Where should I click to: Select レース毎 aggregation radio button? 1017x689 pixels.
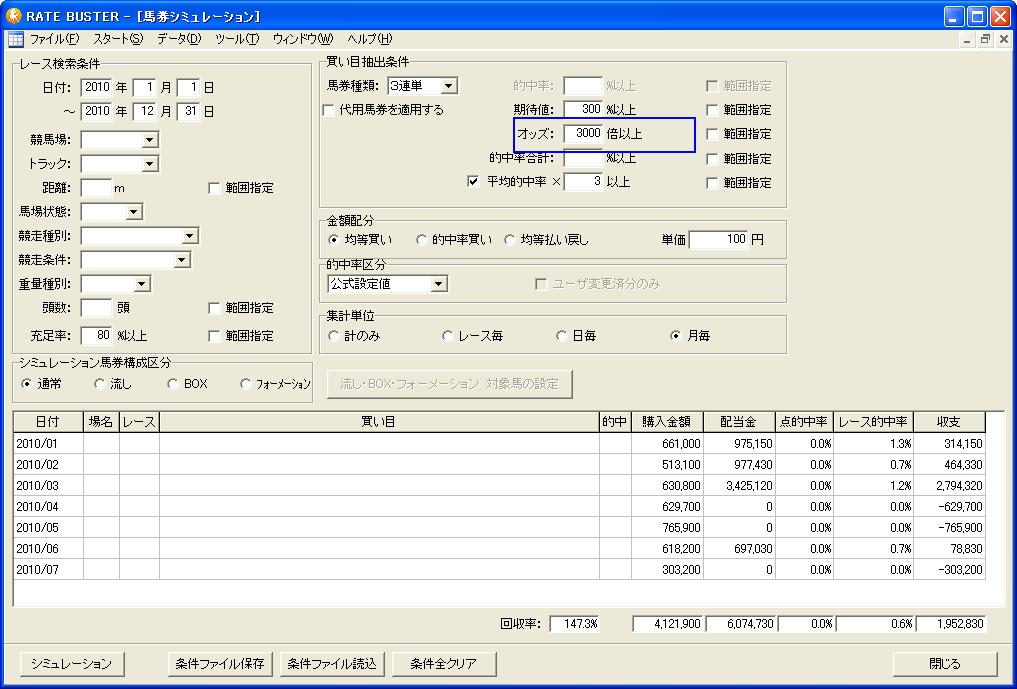(x=447, y=336)
